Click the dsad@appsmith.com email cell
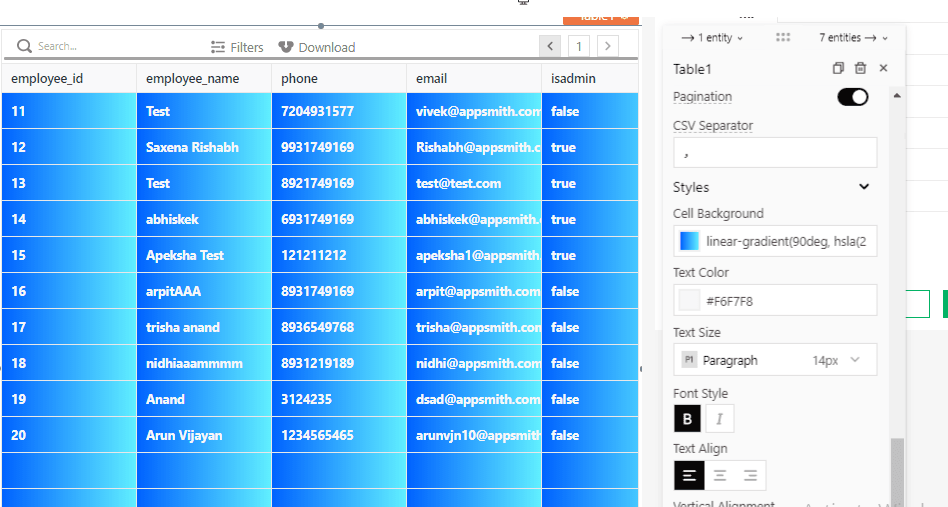The image size is (948, 507). pyautogui.click(x=474, y=399)
